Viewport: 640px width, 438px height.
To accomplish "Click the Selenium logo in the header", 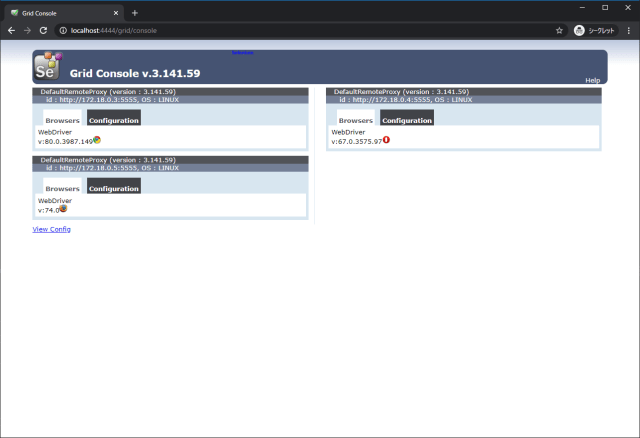I will (48, 66).
